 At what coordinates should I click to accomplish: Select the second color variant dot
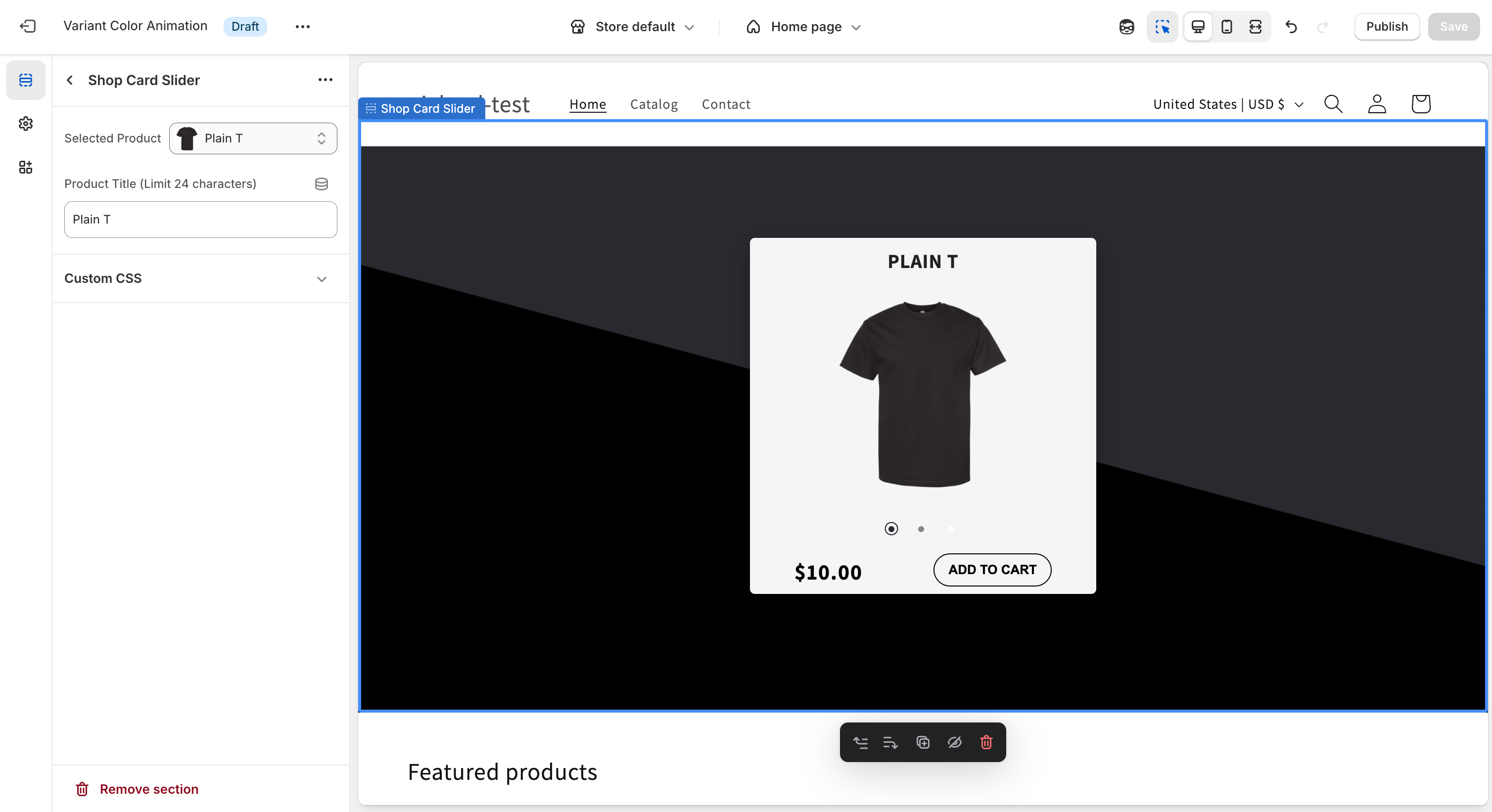tap(921, 529)
